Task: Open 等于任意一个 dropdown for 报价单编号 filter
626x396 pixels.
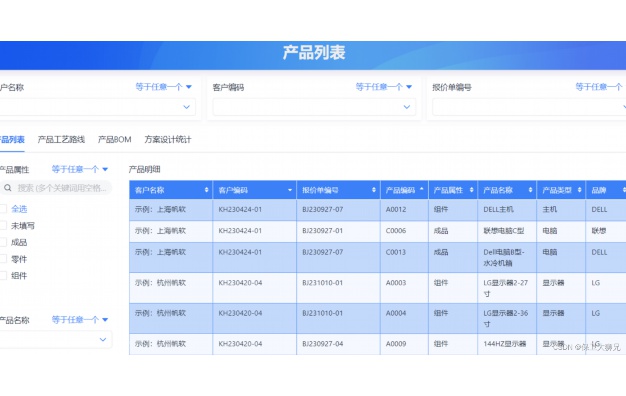Action: (x=600, y=87)
